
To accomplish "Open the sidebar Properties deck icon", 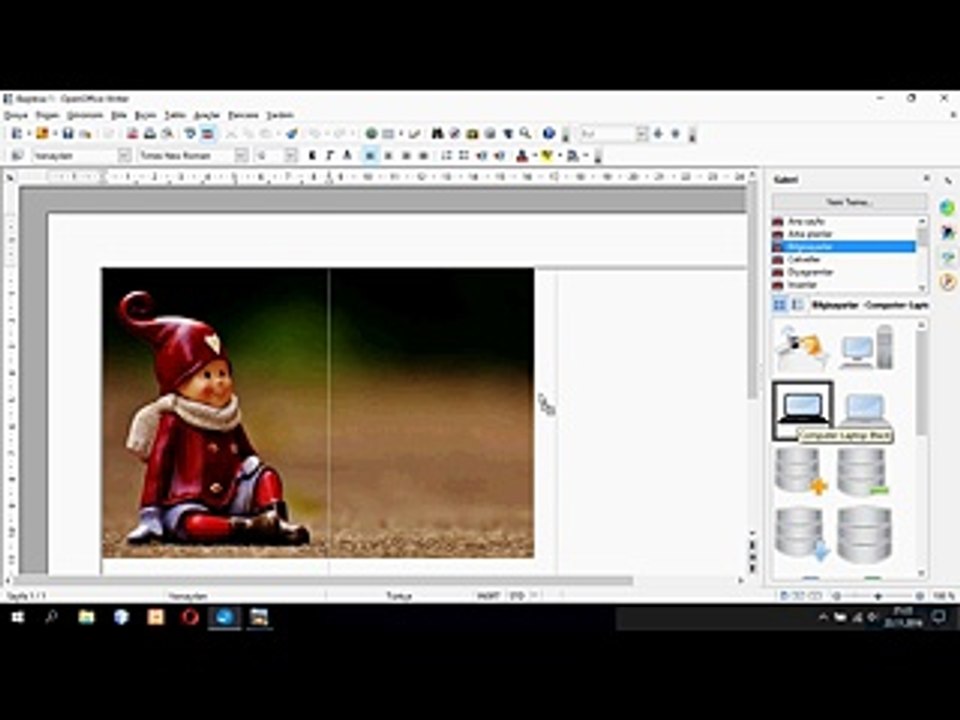I will pyautogui.click(x=948, y=208).
